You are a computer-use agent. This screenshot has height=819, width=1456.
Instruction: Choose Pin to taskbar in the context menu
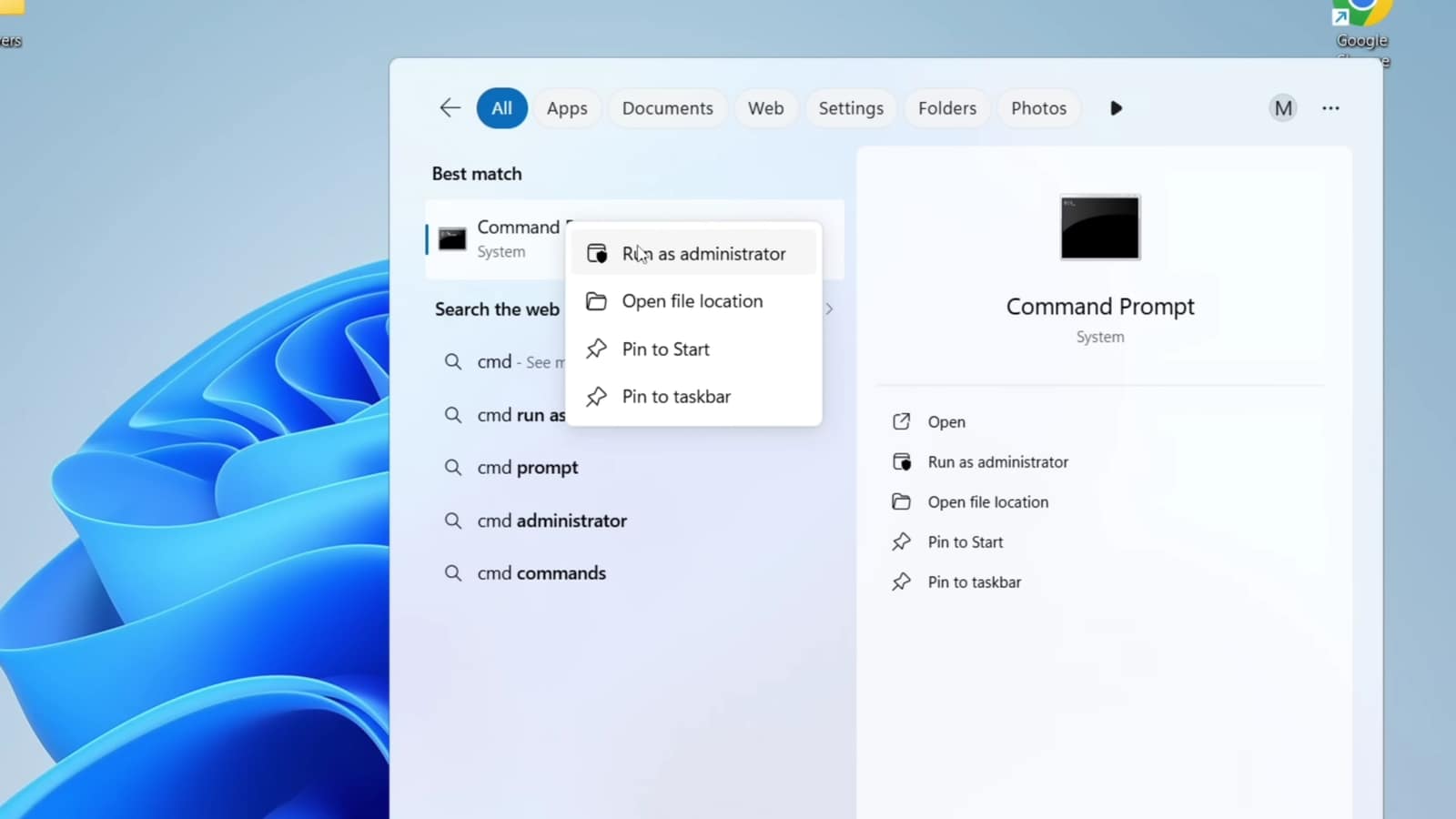(693, 397)
